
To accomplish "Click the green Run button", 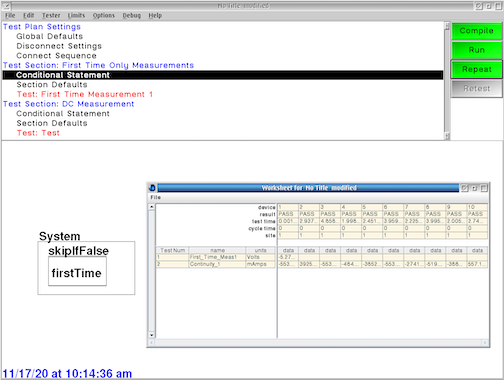I will 476,50.
